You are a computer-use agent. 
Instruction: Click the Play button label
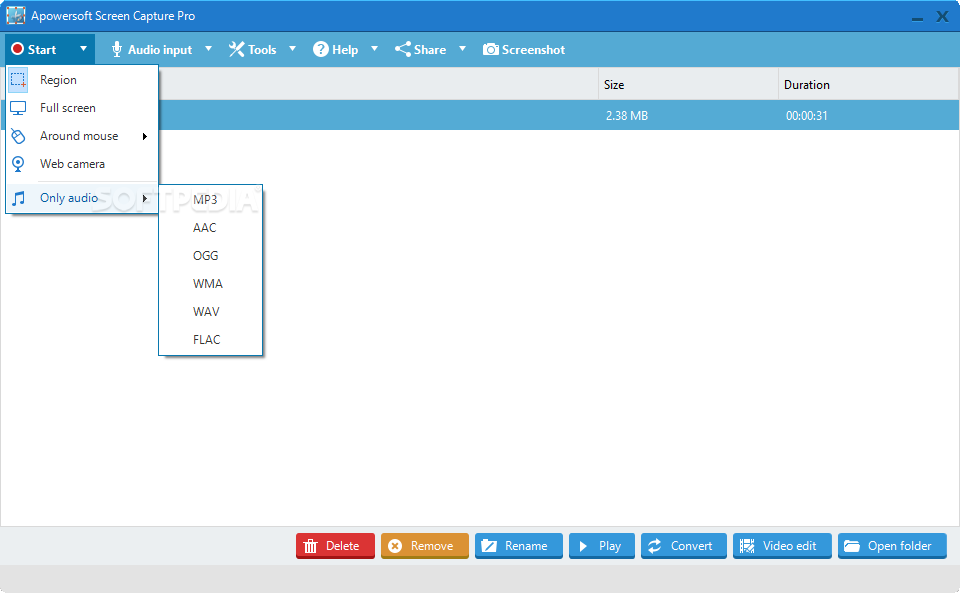click(x=610, y=546)
